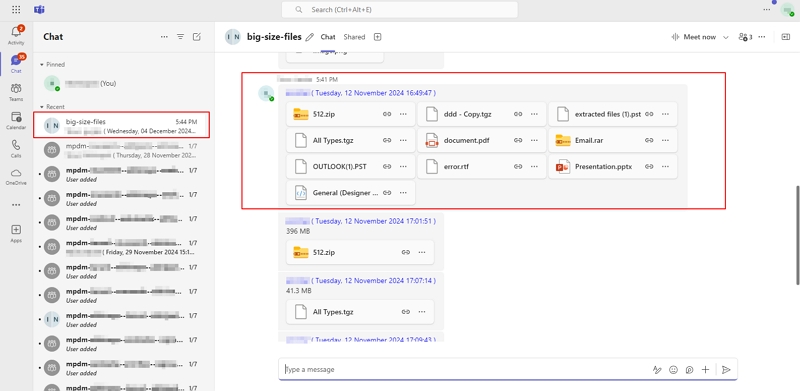Open Teams in the left rail
Viewport: 800px width, 391px height.
click(x=16, y=92)
